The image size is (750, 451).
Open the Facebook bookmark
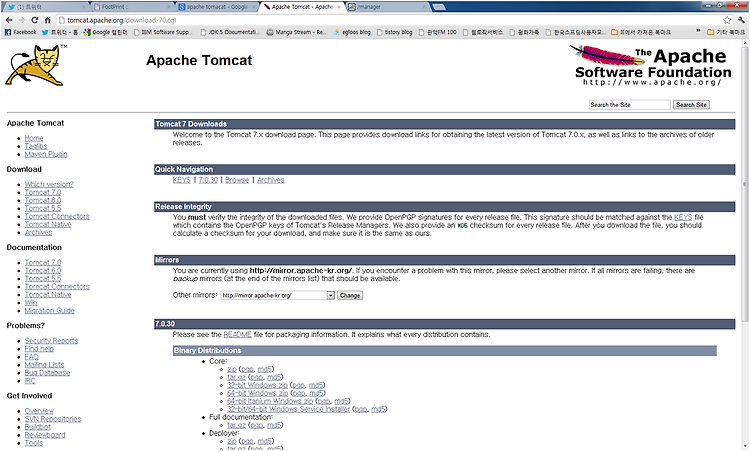point(21,32)
